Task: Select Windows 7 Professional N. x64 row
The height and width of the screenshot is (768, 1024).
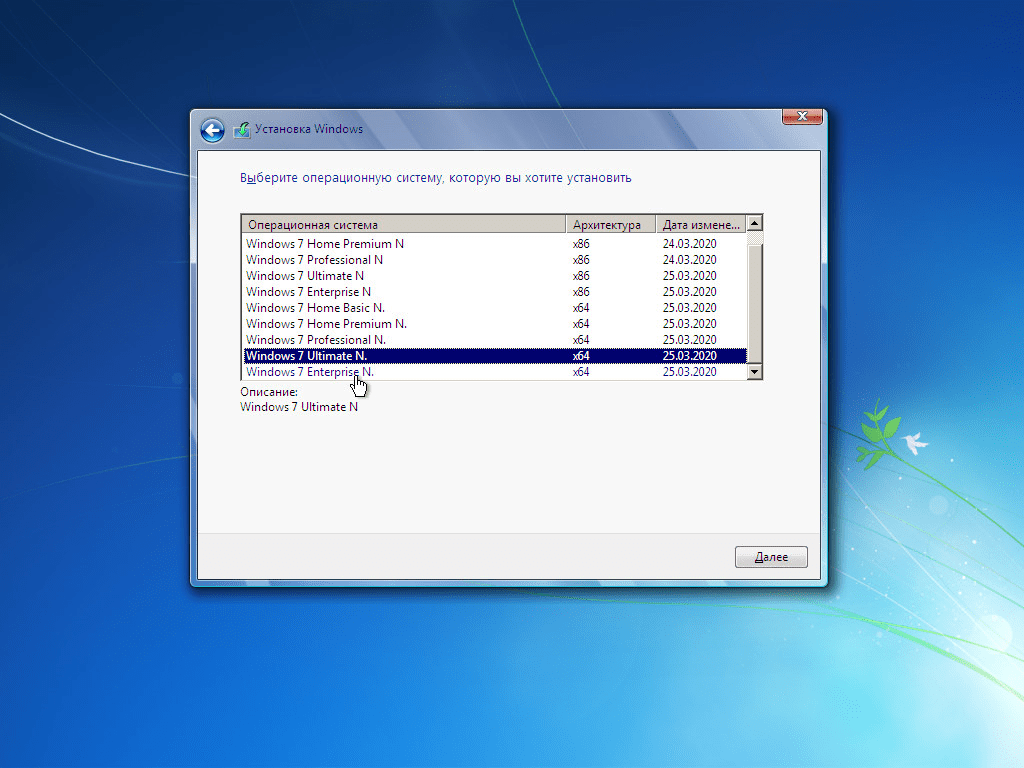Action: tap(494, 340)
